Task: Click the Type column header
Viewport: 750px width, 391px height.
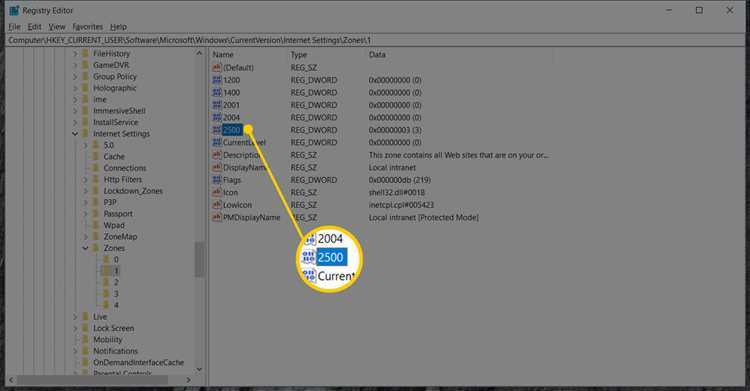Action: 298,55
